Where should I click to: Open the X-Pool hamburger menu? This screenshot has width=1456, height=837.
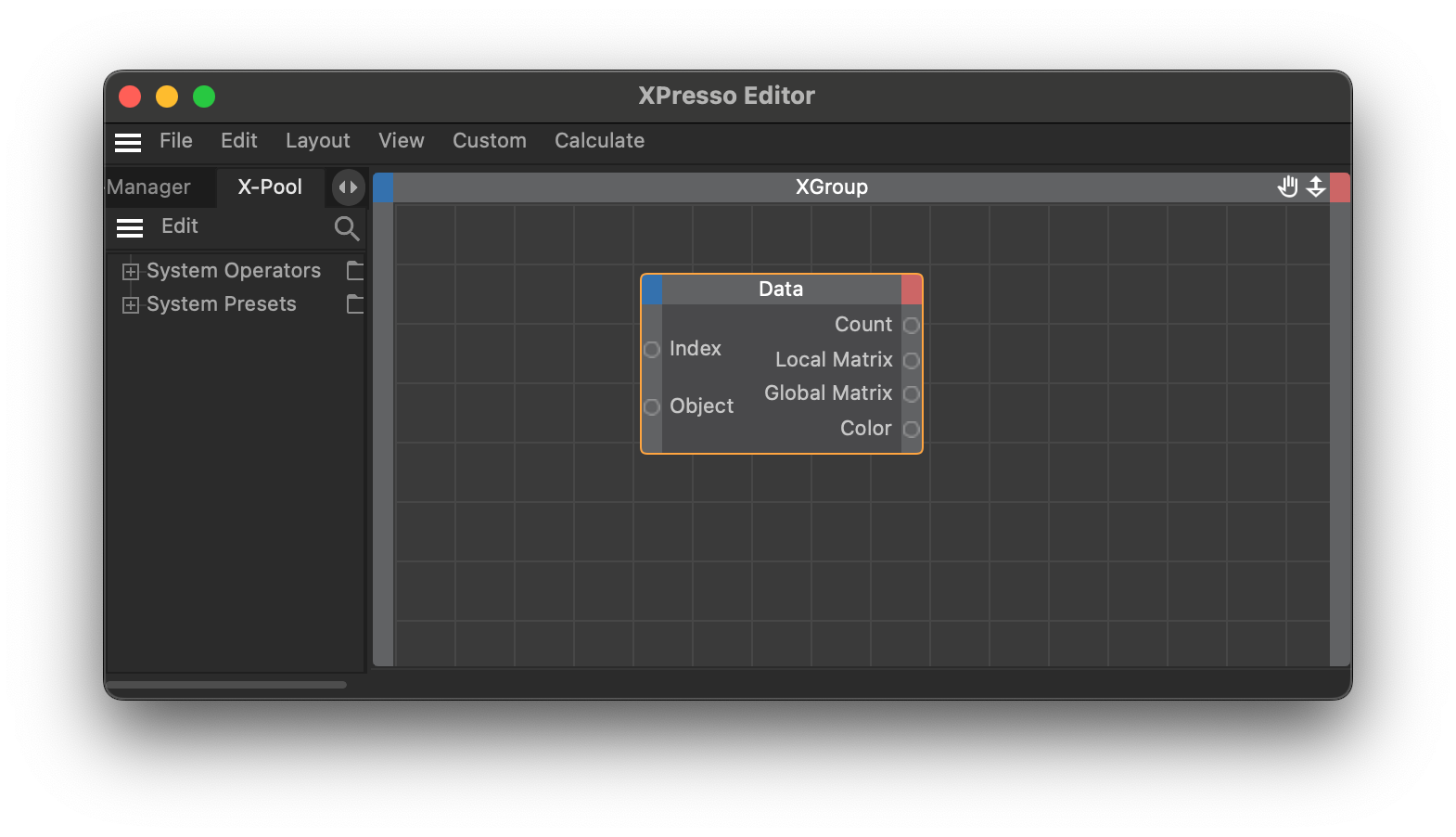tap(130, 227)
